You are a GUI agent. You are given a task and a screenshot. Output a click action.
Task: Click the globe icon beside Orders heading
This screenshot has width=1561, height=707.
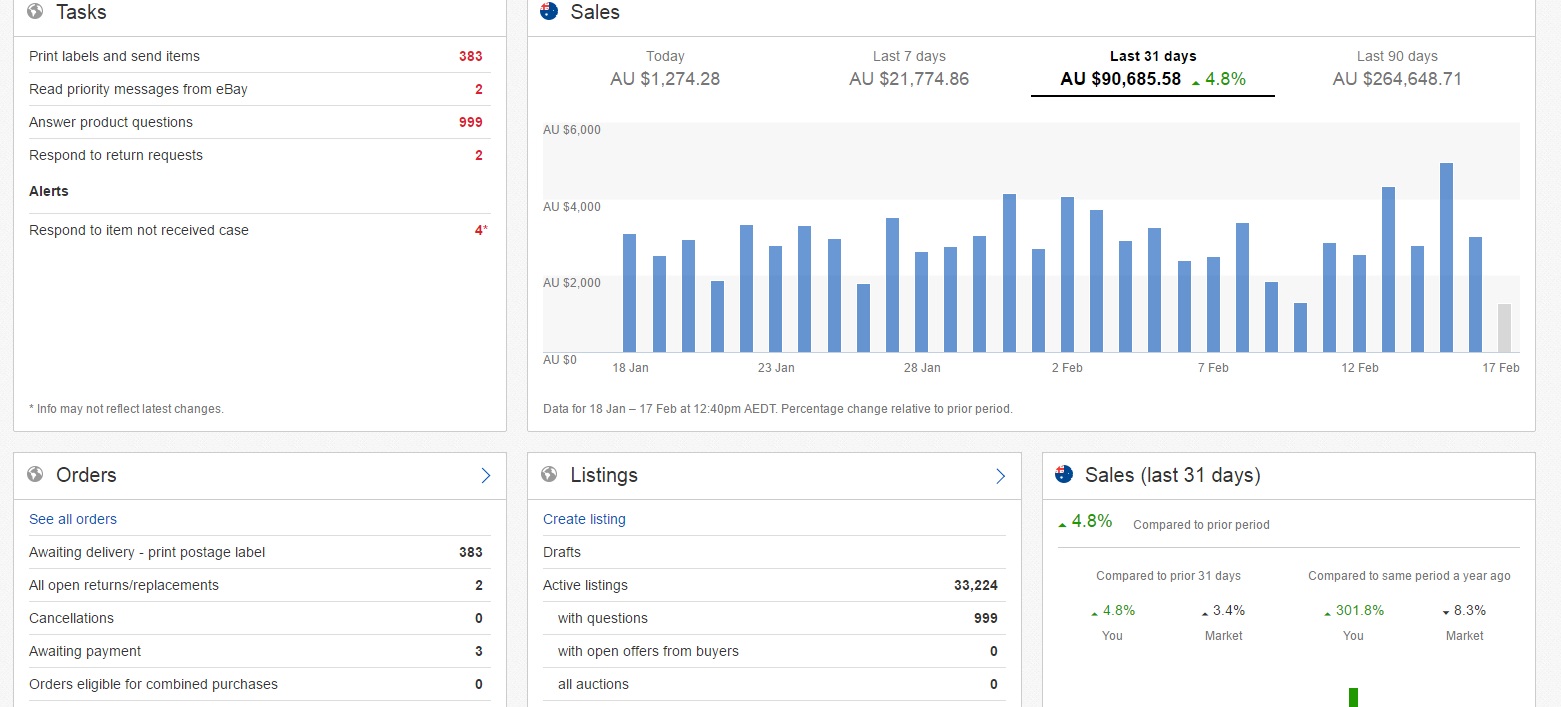click(35, 474)
